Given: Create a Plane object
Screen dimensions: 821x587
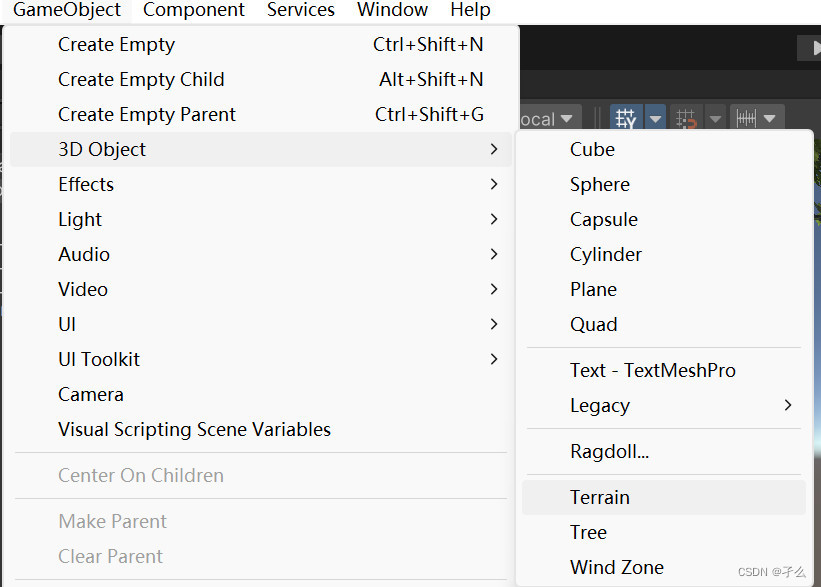Looking at the screenshot, I should pyautogui.click(x=663, y=290).
